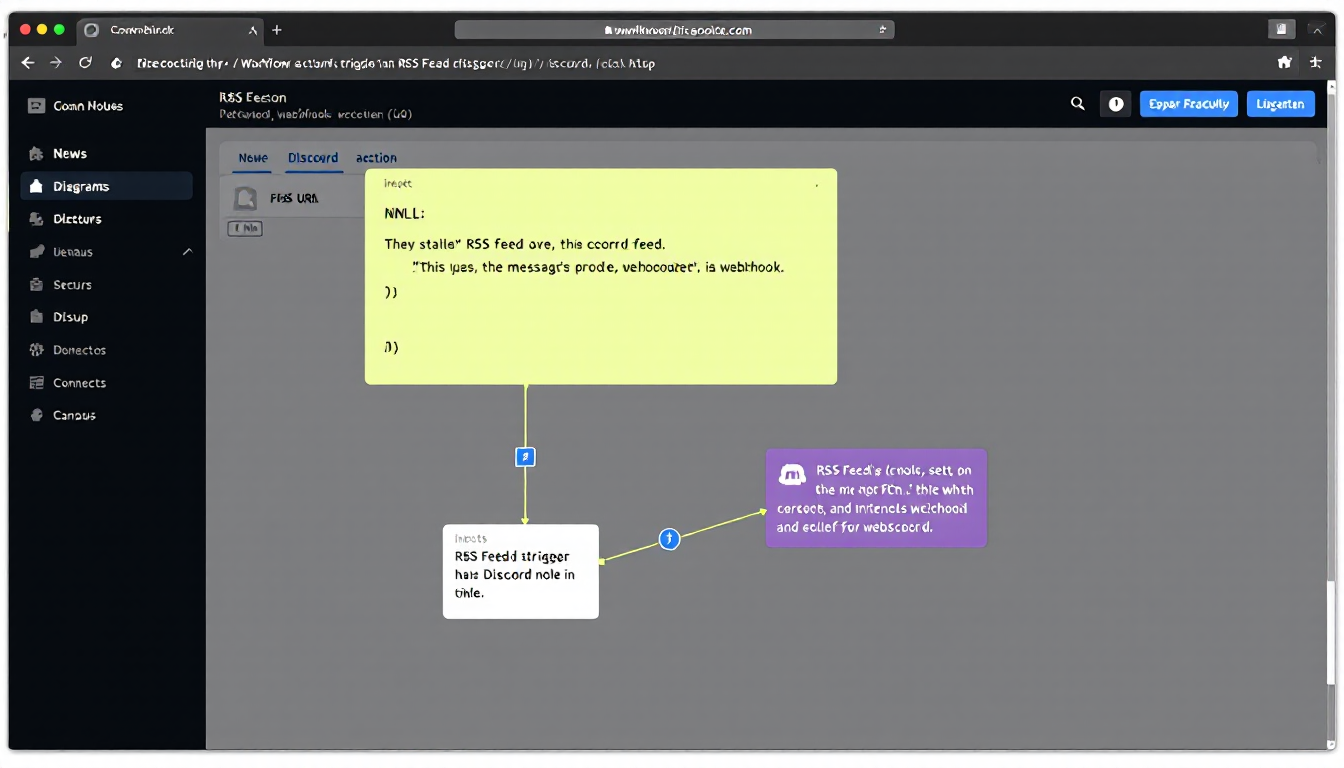Click the round info icon in header

(x=1115, y=104)
